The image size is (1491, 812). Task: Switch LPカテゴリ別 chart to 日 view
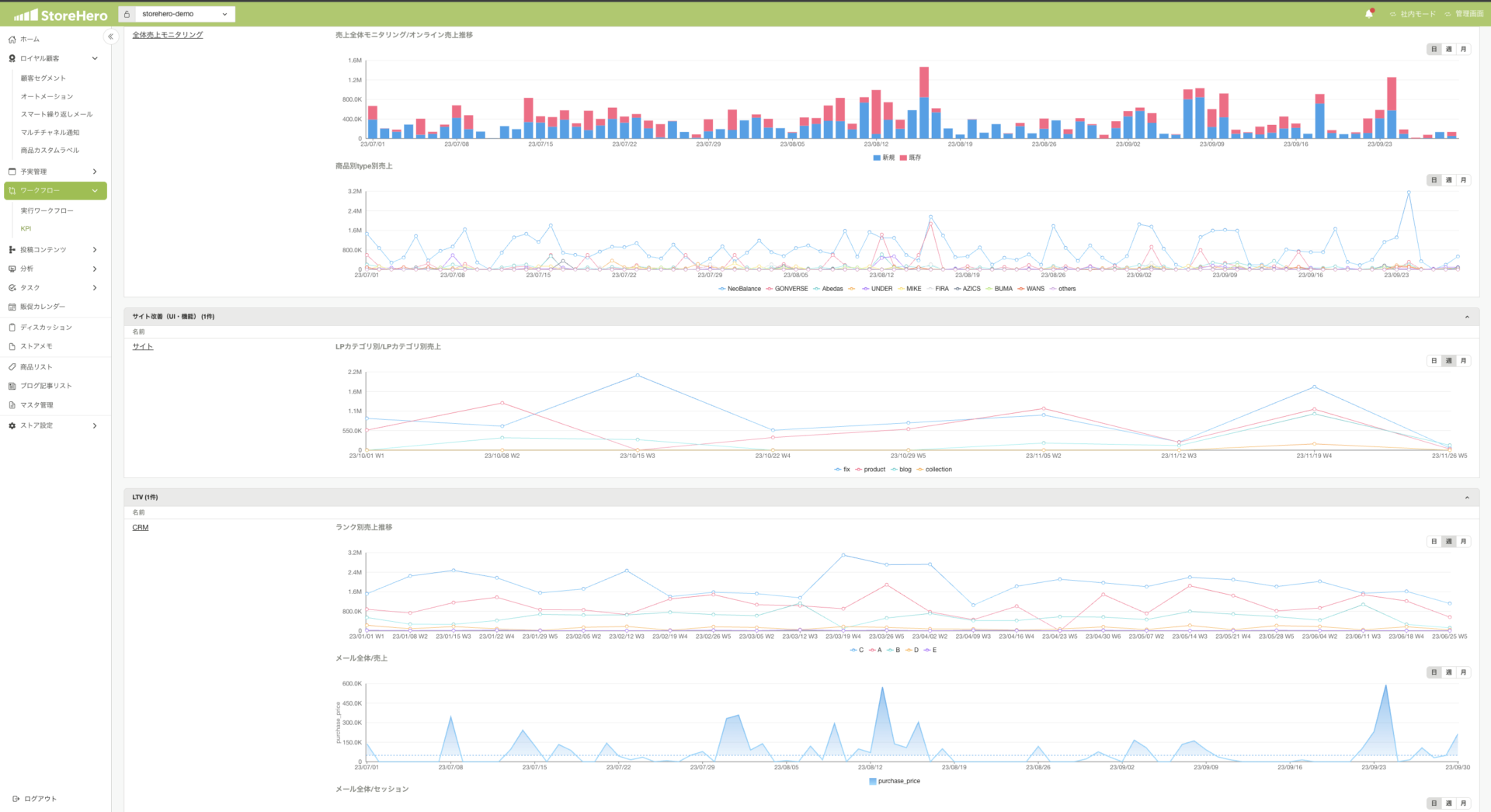(x=1434, y=361)
